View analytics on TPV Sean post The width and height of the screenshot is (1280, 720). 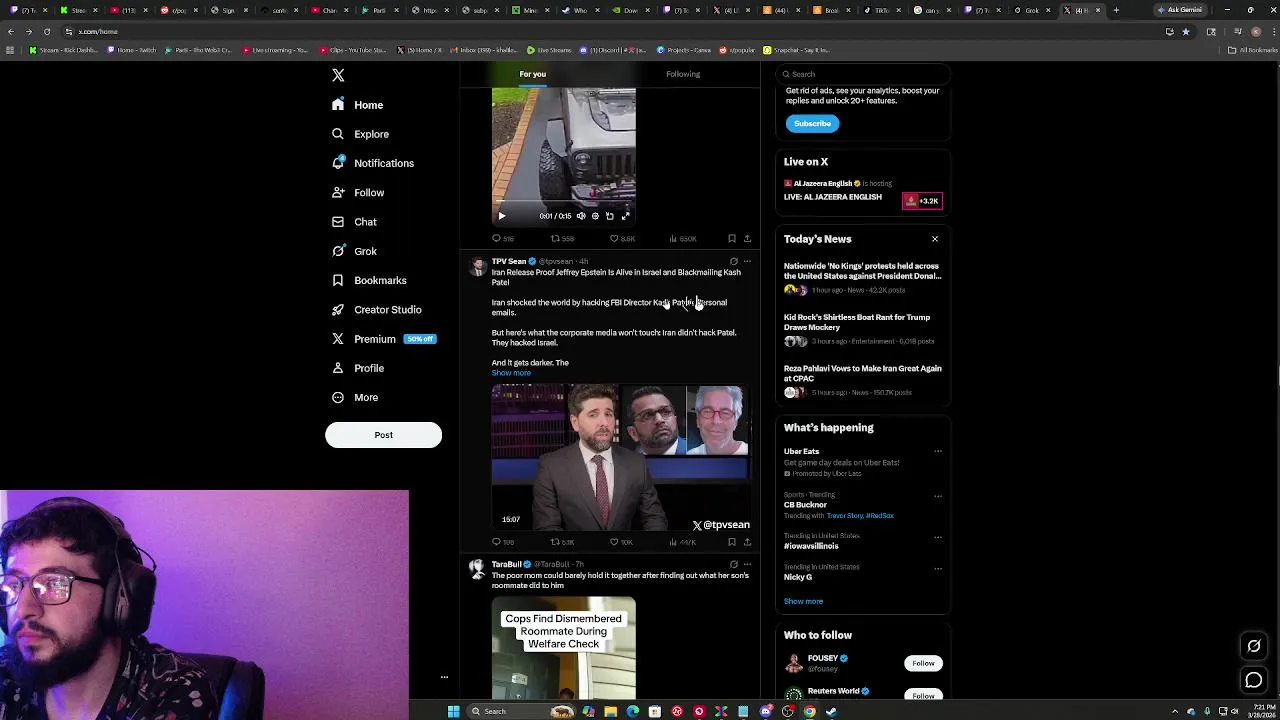683,542
